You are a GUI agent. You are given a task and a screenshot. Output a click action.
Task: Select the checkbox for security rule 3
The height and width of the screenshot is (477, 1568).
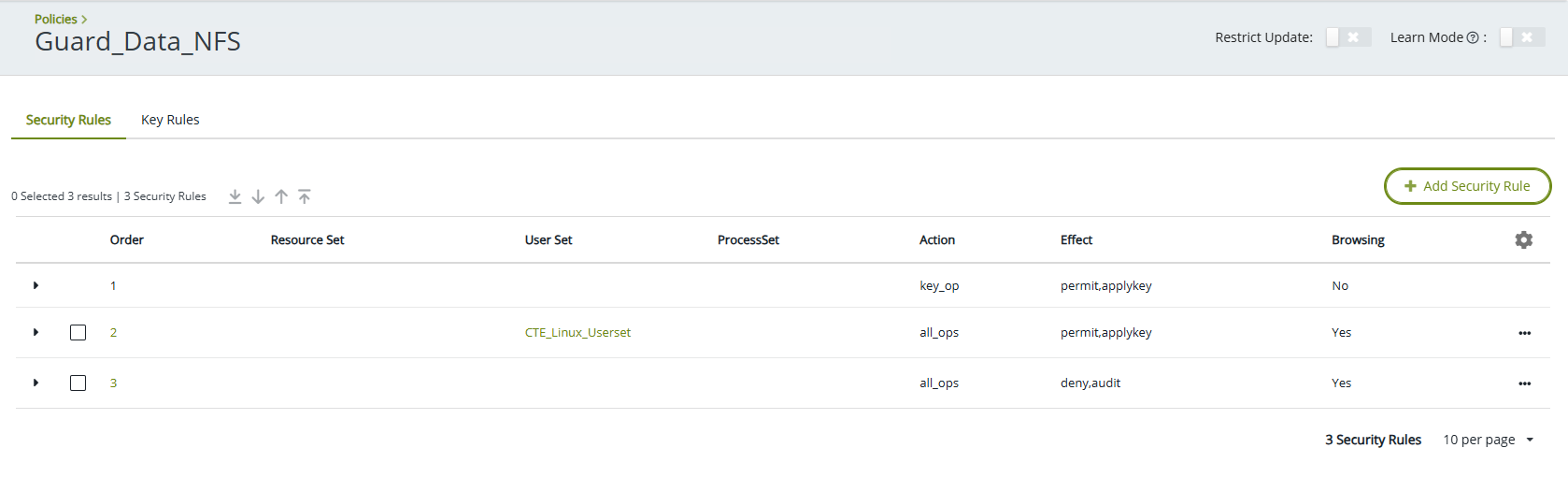[x=78, y=383]
